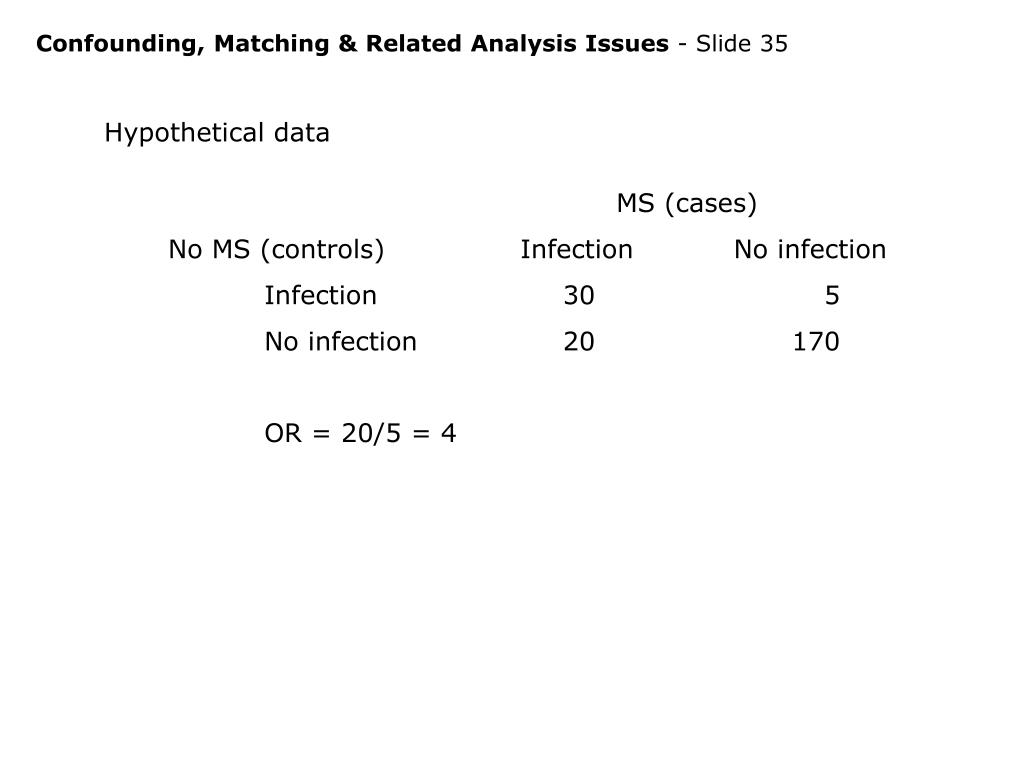The height and width of the screenshot is (768, 1024).
Task: Click the '20/5' fraction in the formula
Action: pyautogui.click(x=371, y=434)
